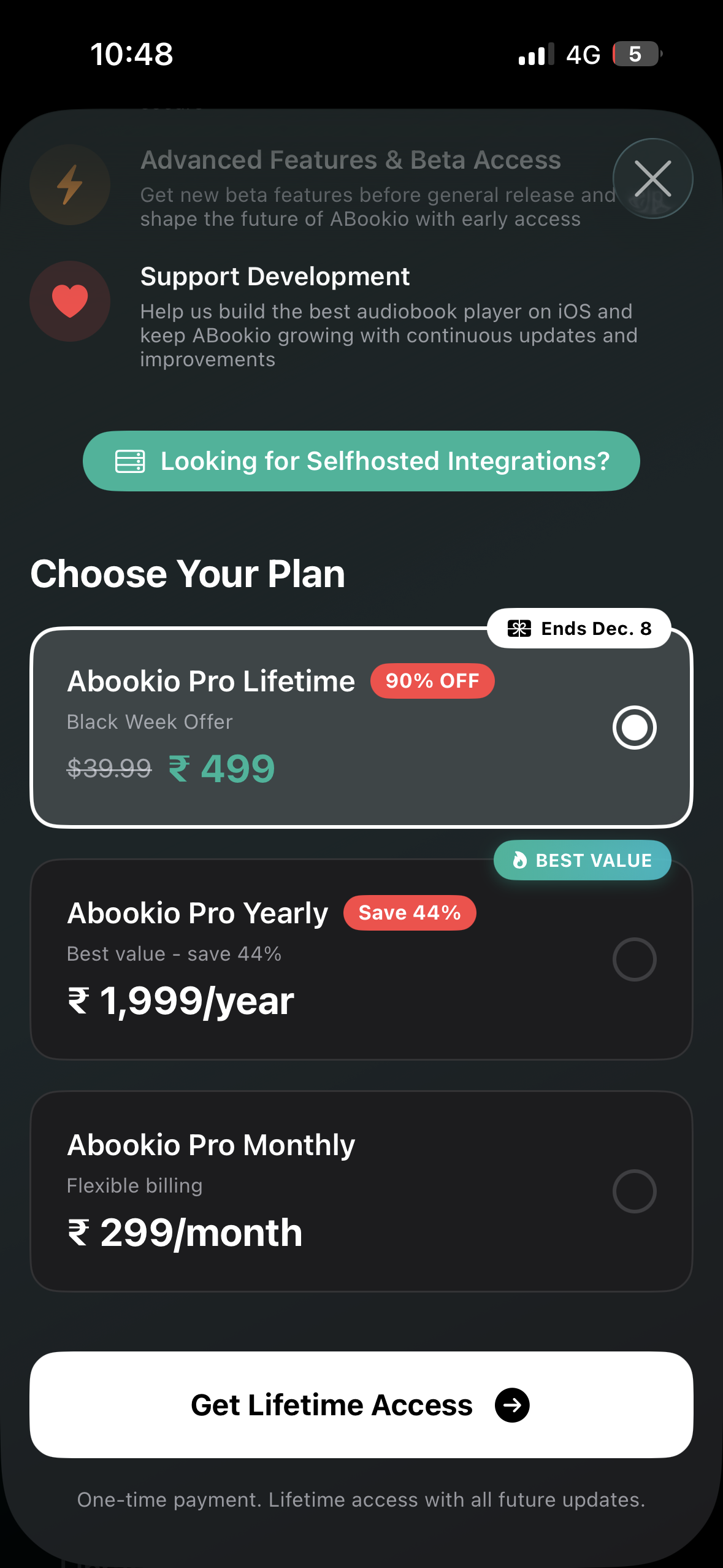Tap the arrow icon on Get Lifetime Access
Image resolution: width=723 pixels, height=1568 pixels.
512,1405
